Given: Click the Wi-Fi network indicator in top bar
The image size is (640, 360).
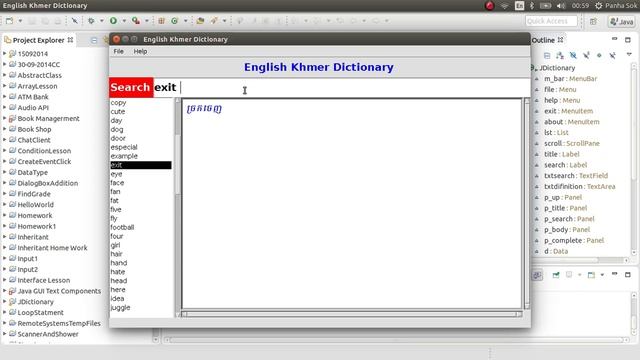Looking at the screenshot, I should (504, 6).
